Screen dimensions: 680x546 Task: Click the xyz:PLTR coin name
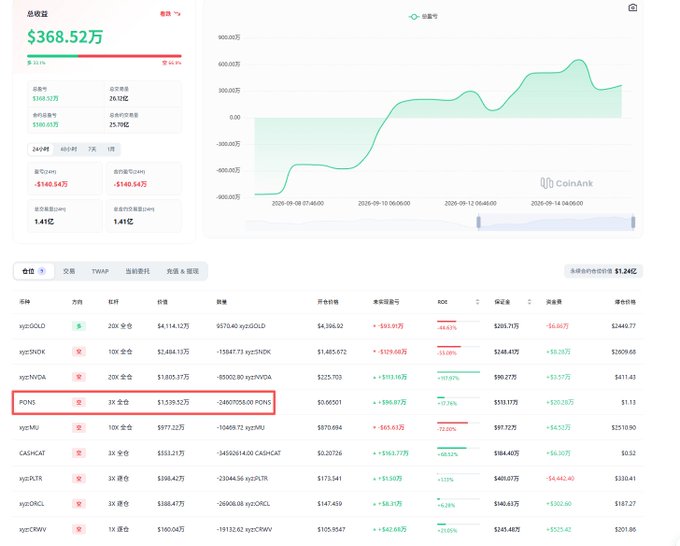pyautogui.click(x=32, y=479)
